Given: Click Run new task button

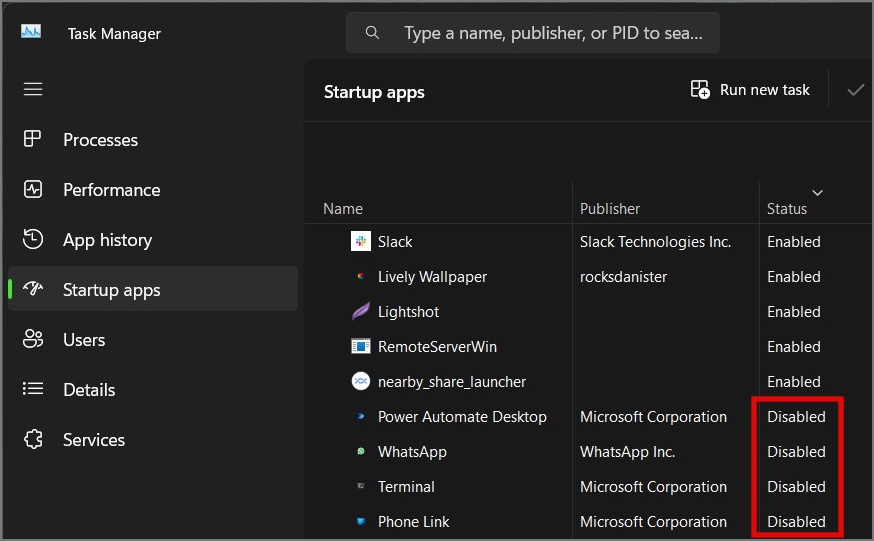Looking at the screenshot, I should [x=750, y=90].
